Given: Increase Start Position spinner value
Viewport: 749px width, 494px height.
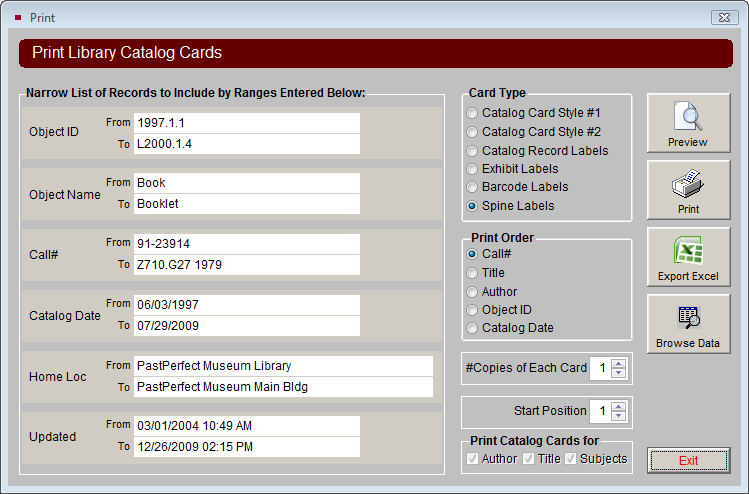Looking at the screenshot, I should (619, 407).
